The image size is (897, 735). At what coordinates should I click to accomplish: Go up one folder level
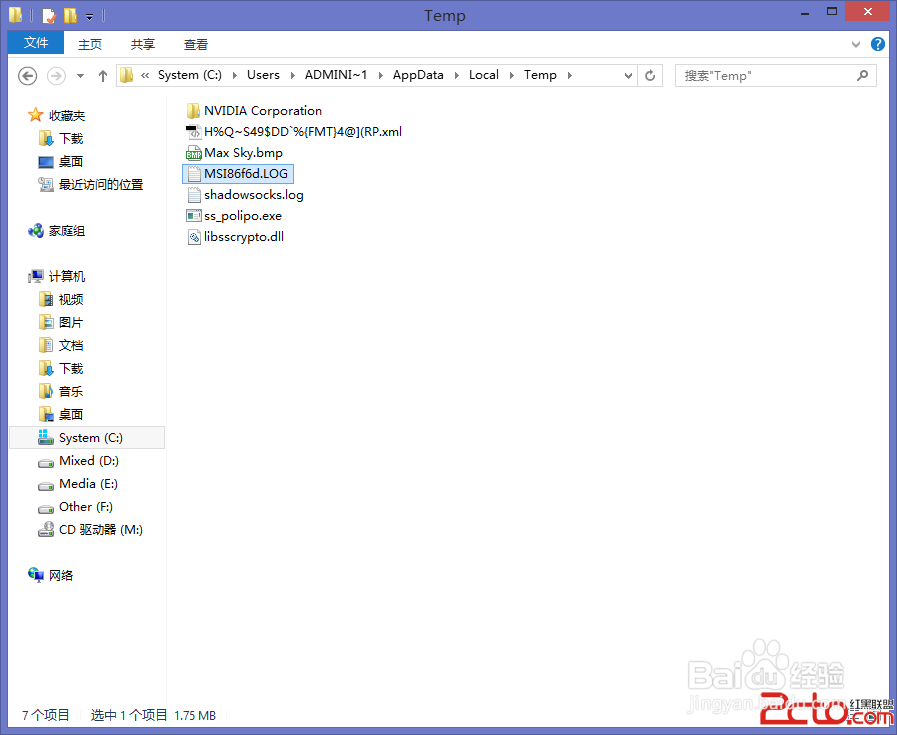[103, 76]
